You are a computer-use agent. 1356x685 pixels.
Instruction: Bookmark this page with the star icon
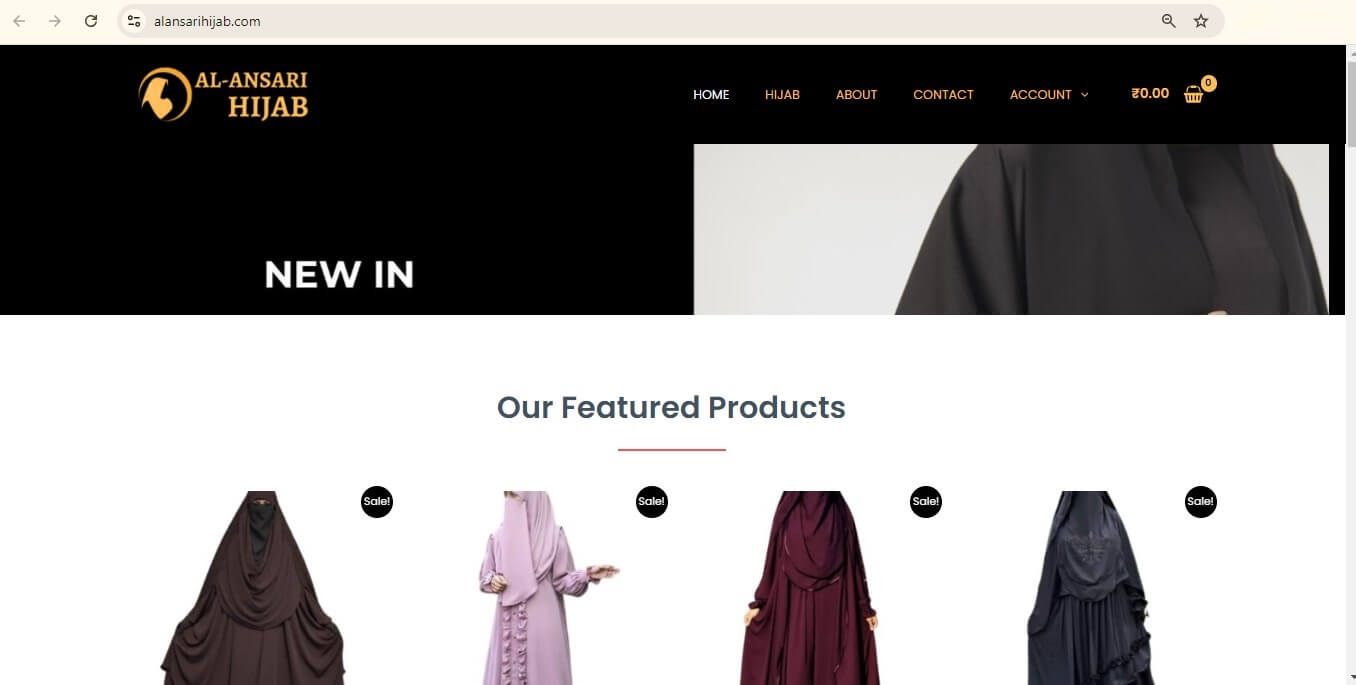(1201, 21)
